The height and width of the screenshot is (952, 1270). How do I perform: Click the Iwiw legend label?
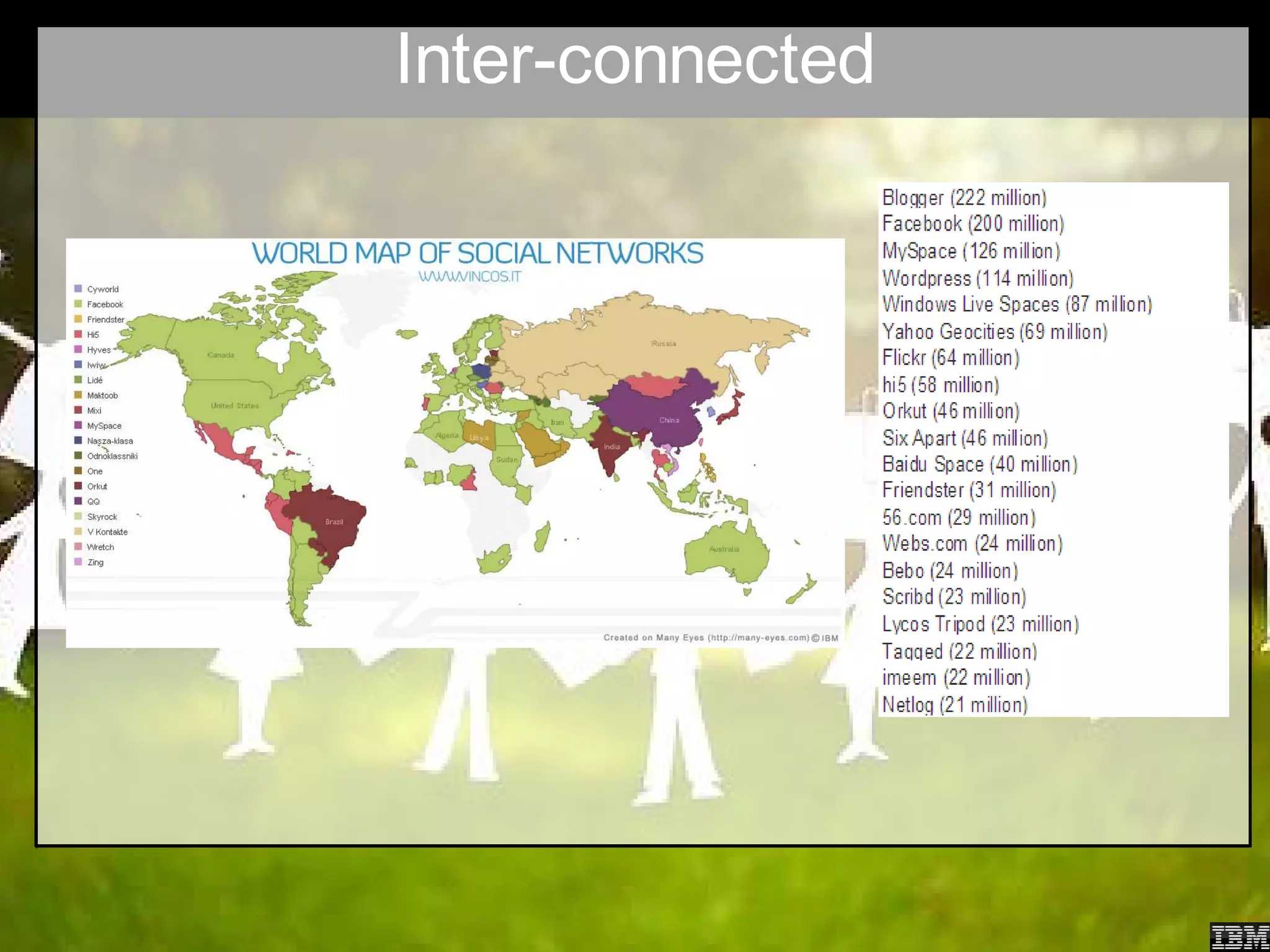tap(96, 365)
